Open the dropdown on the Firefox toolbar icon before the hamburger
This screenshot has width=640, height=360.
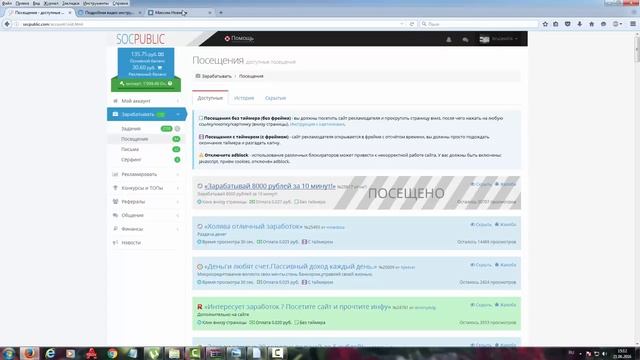pos(618,24)
